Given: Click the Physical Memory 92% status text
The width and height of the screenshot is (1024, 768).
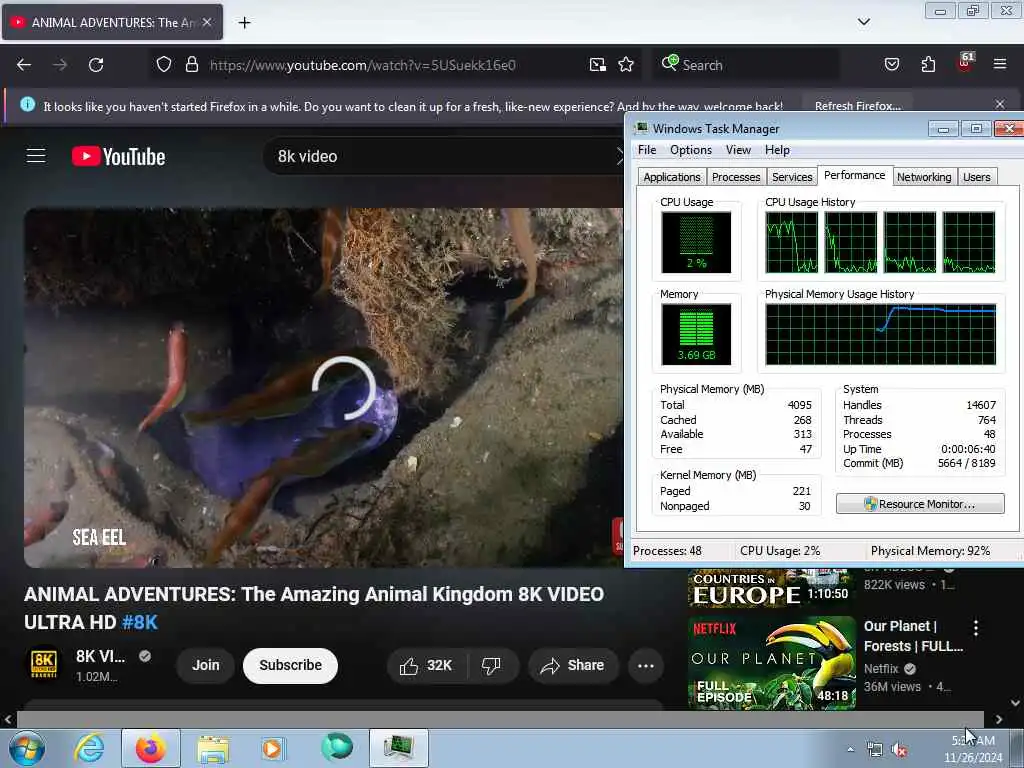Looking at the screenshot, I should coord(930,551).
